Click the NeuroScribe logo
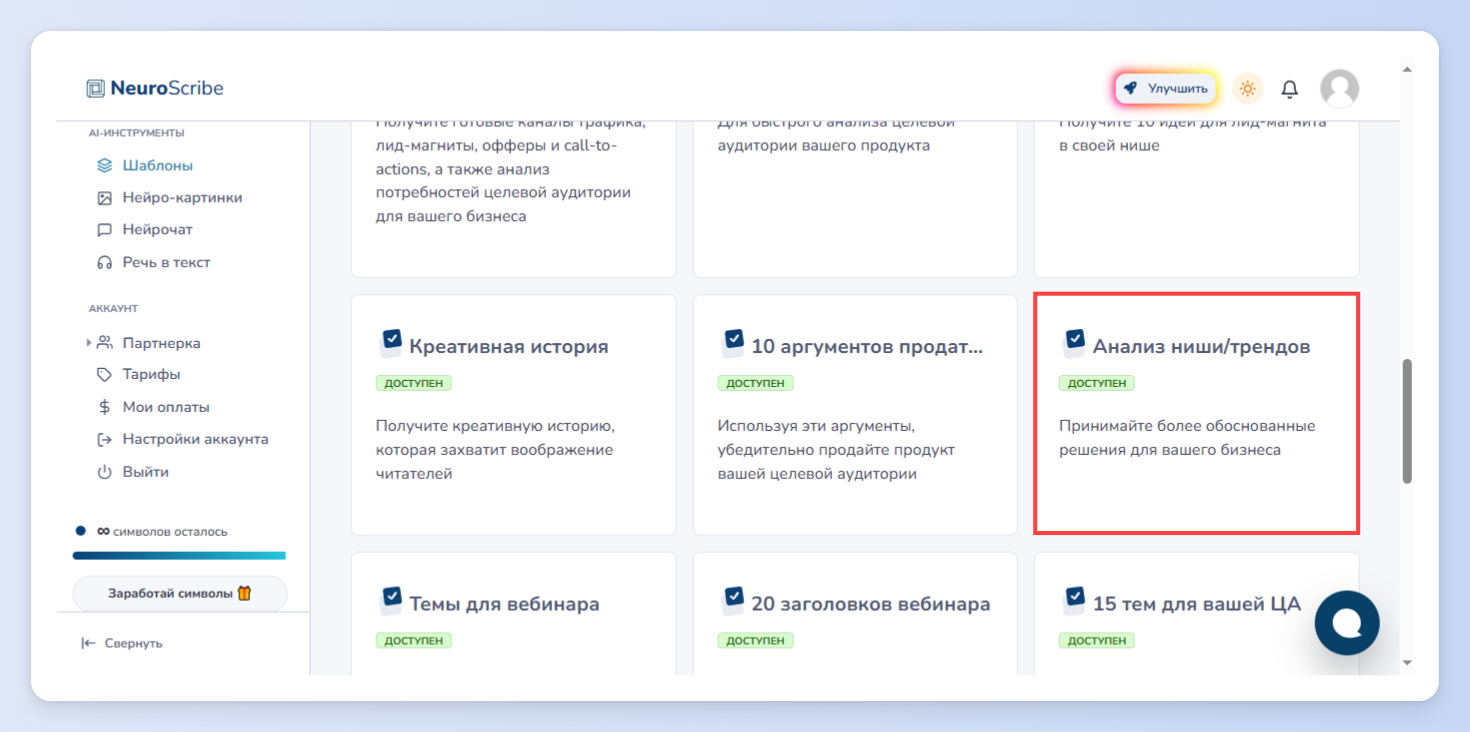 point(155,88)
